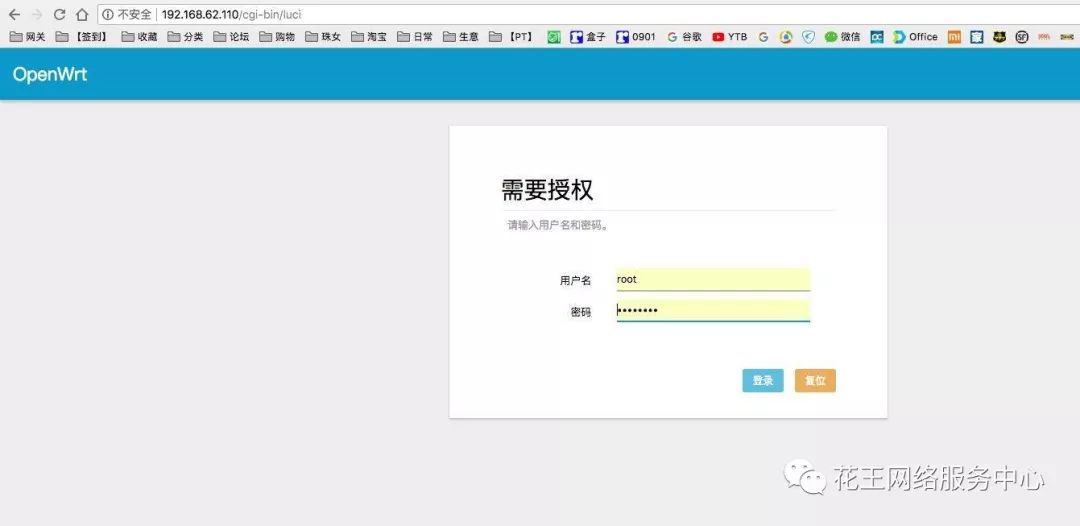Screen dimensions: 1080x526
Task: Click the 需要授权 heading text
Action: (x=547, y=190)
